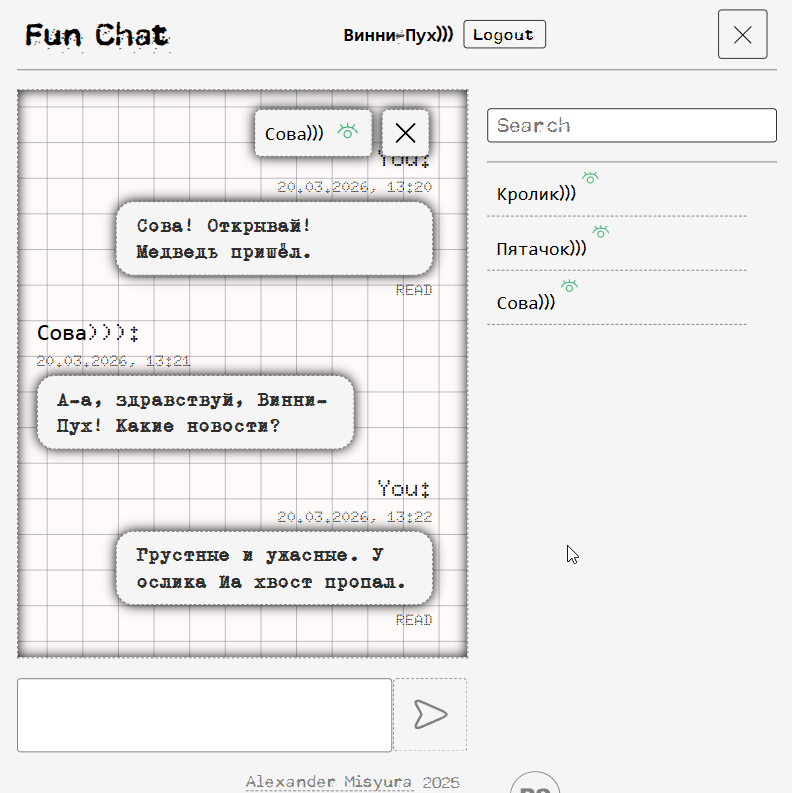Click the Винни-Пух))) username in the header
Image resolution: width=792 pixels, height=793 pixels.
point(398,35)
